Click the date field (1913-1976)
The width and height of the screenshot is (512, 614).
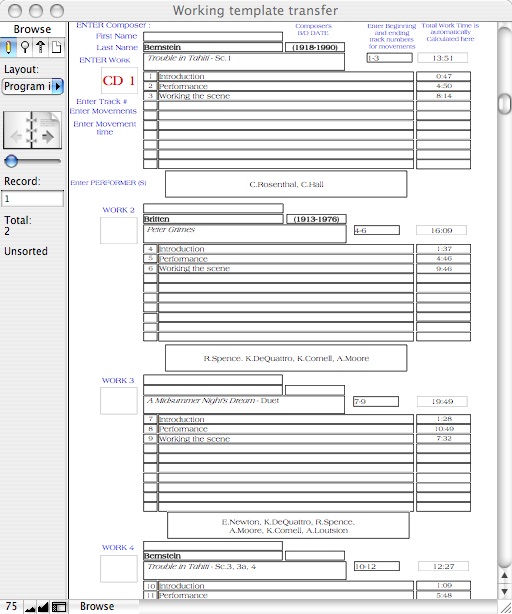coord(316,219)
